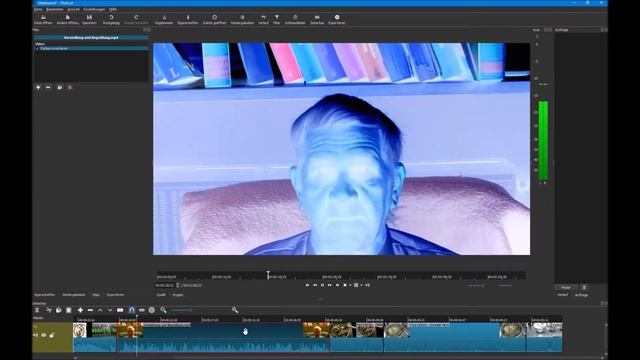Click the player scrub bar playhead
Screen dimensions: 640x360
[x=268, y=275]
